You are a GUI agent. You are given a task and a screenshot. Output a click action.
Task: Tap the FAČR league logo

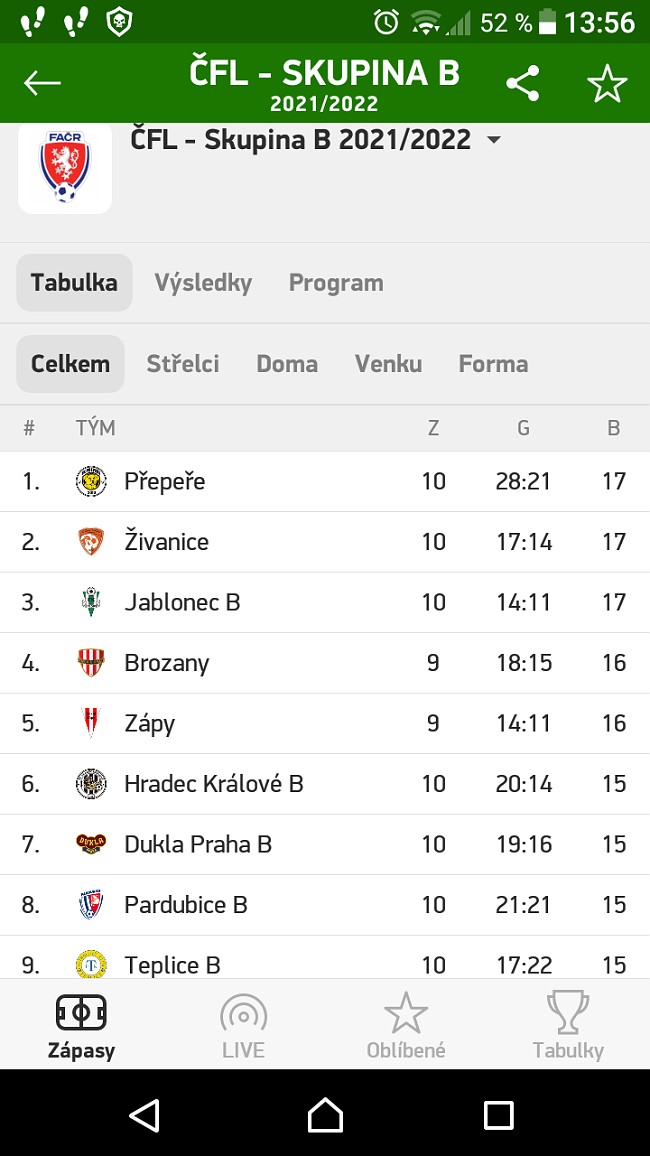pos(64,168)
